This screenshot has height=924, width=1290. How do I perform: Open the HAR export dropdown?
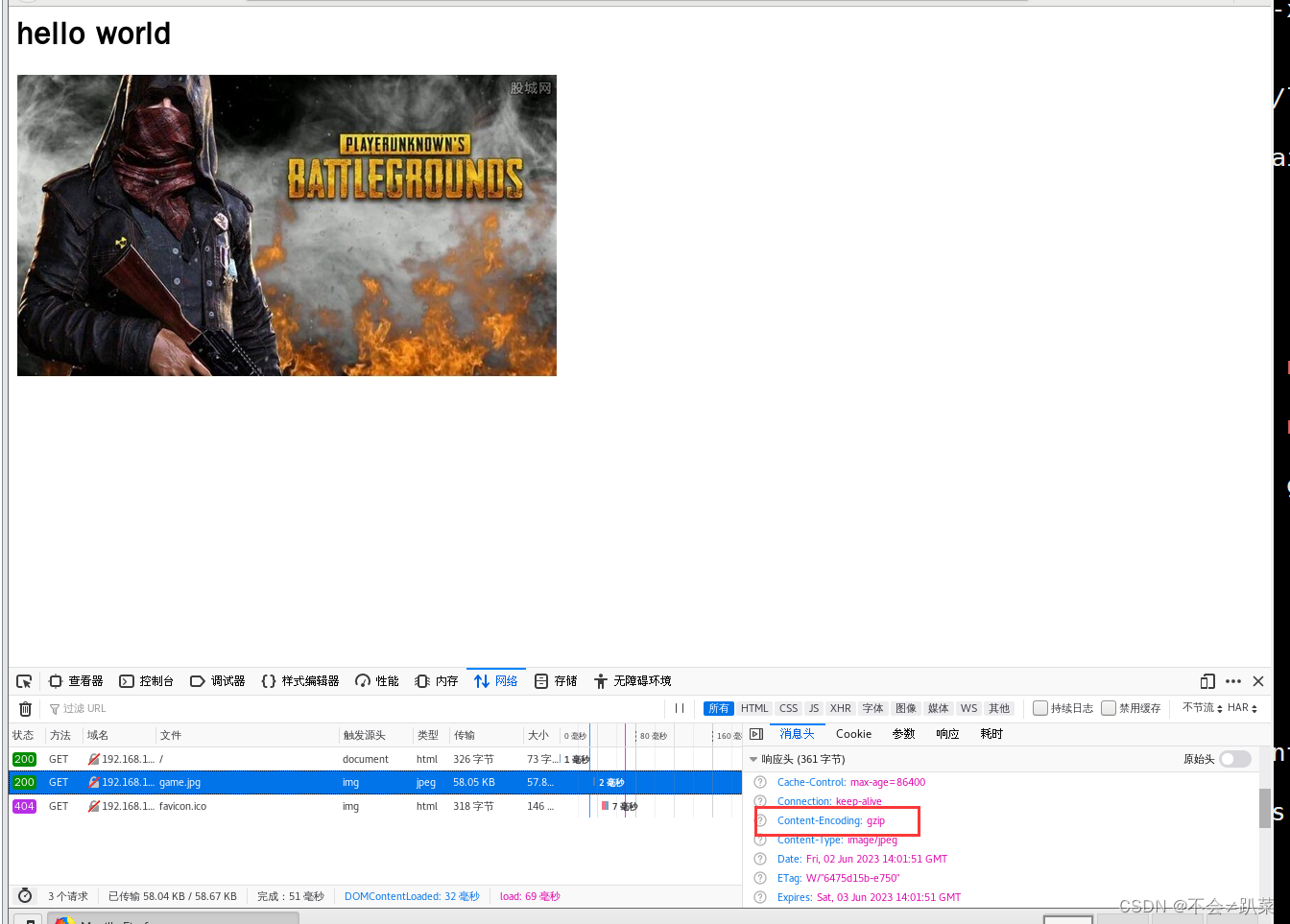[1242, 708]
